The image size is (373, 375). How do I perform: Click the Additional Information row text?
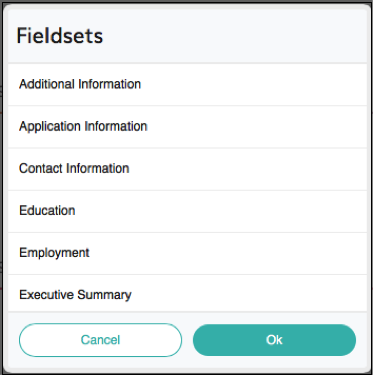(x=80, y=84)
